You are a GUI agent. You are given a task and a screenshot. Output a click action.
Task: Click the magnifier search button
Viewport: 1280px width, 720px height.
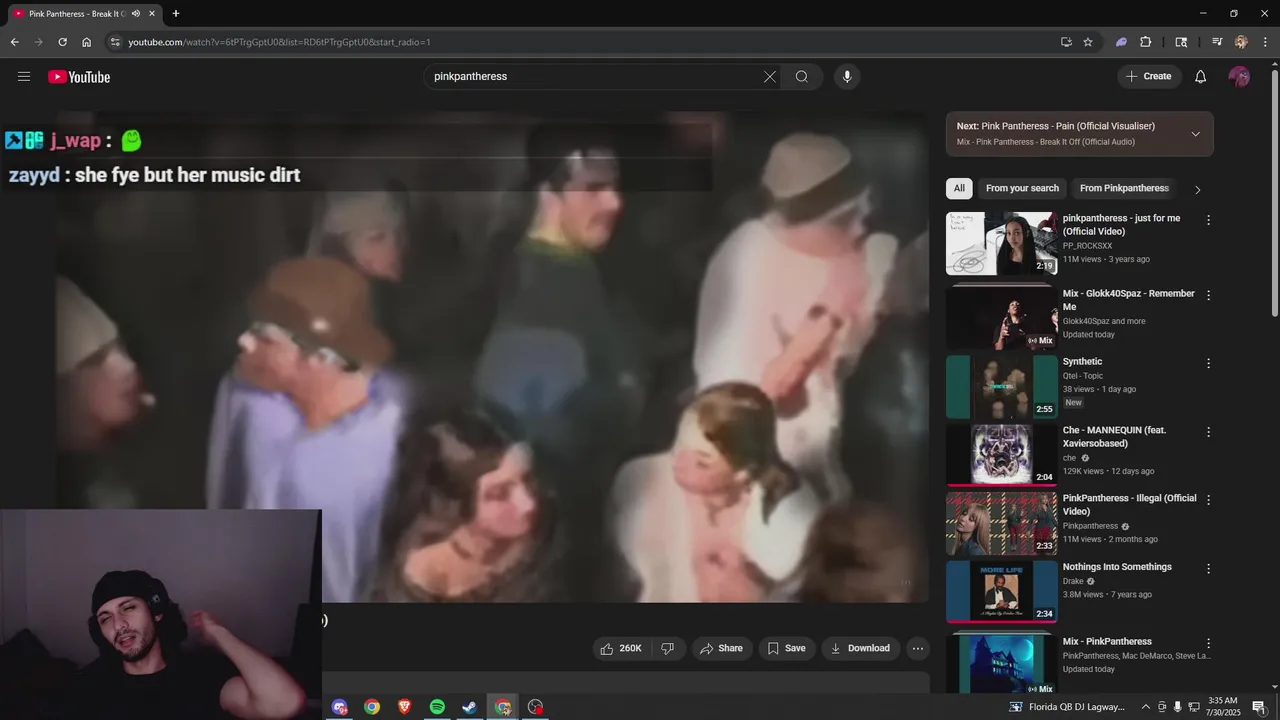tap(802, 77)
